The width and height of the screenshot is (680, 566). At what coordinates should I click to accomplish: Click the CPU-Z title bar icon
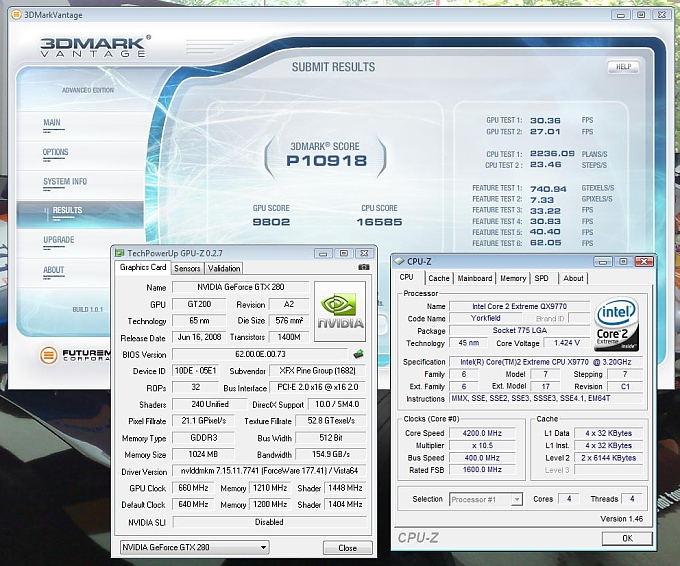(398, 261)
